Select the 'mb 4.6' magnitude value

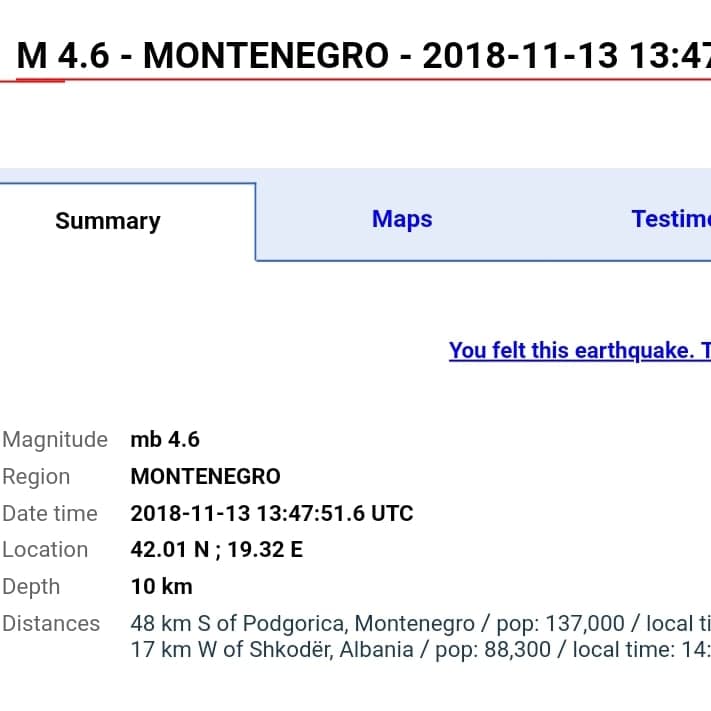pos(165,439)
